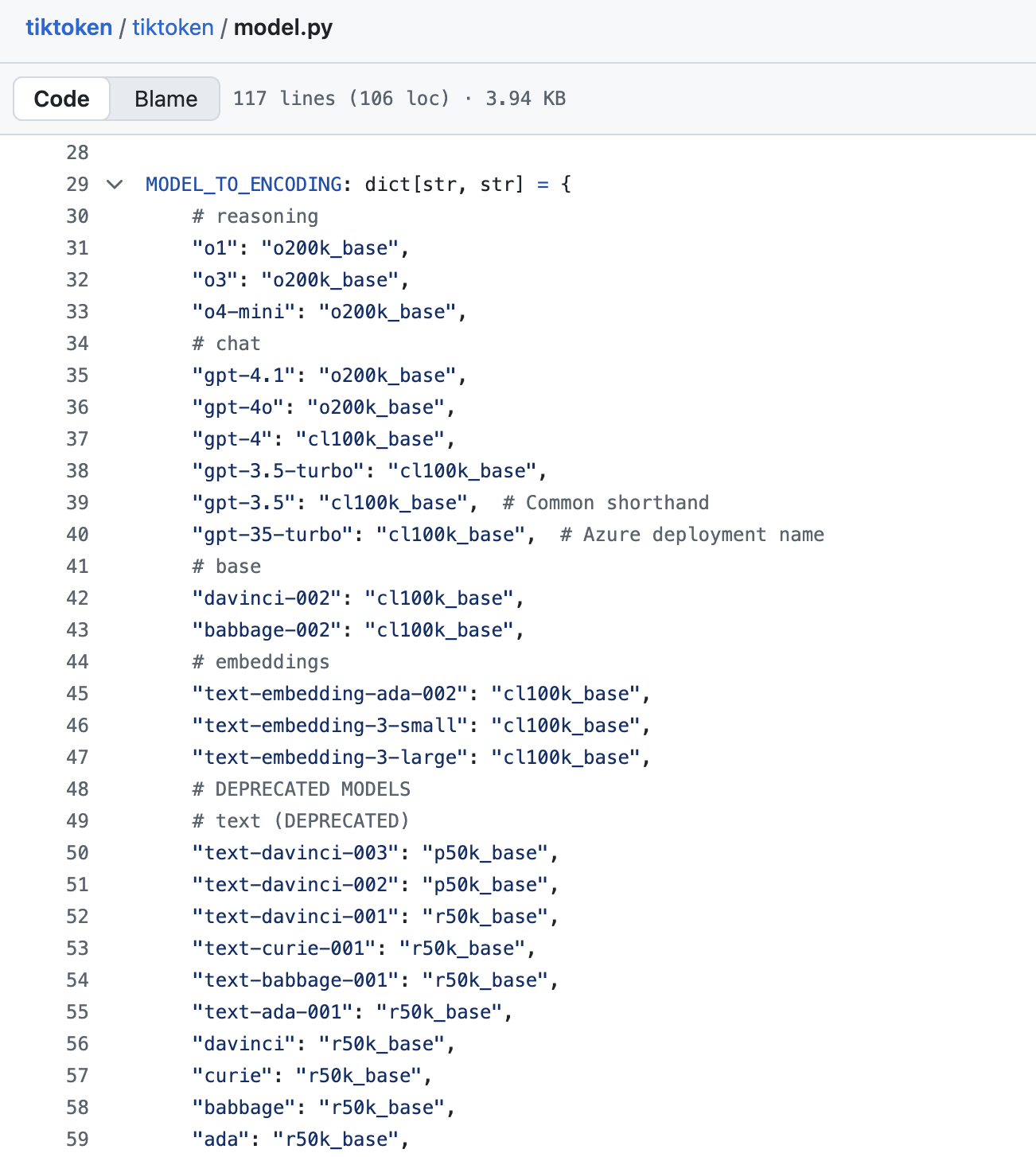Switch to the Code view tab

(61, 99)
